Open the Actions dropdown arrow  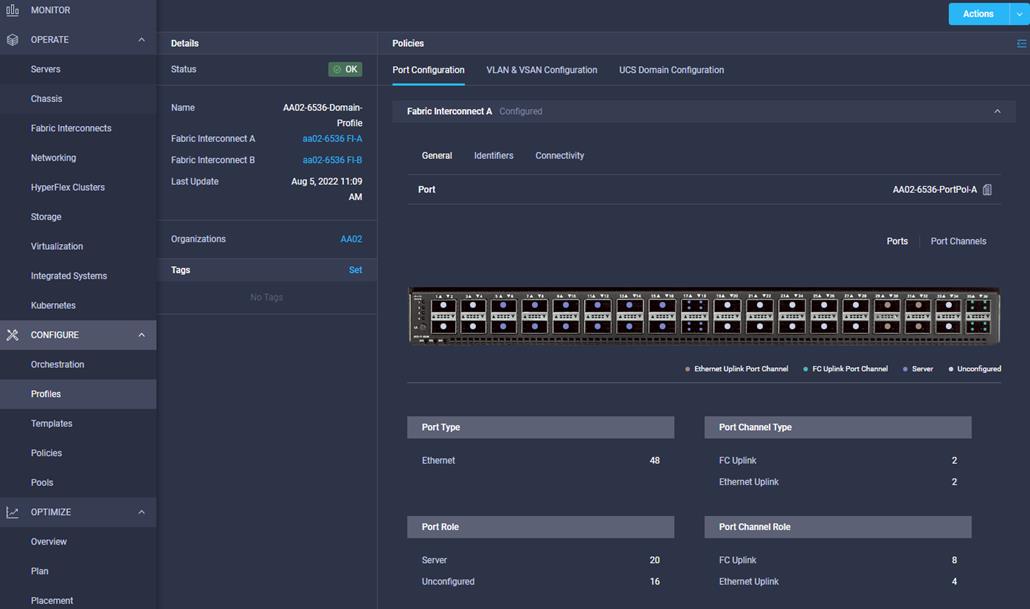click(x=1019, y=14)
